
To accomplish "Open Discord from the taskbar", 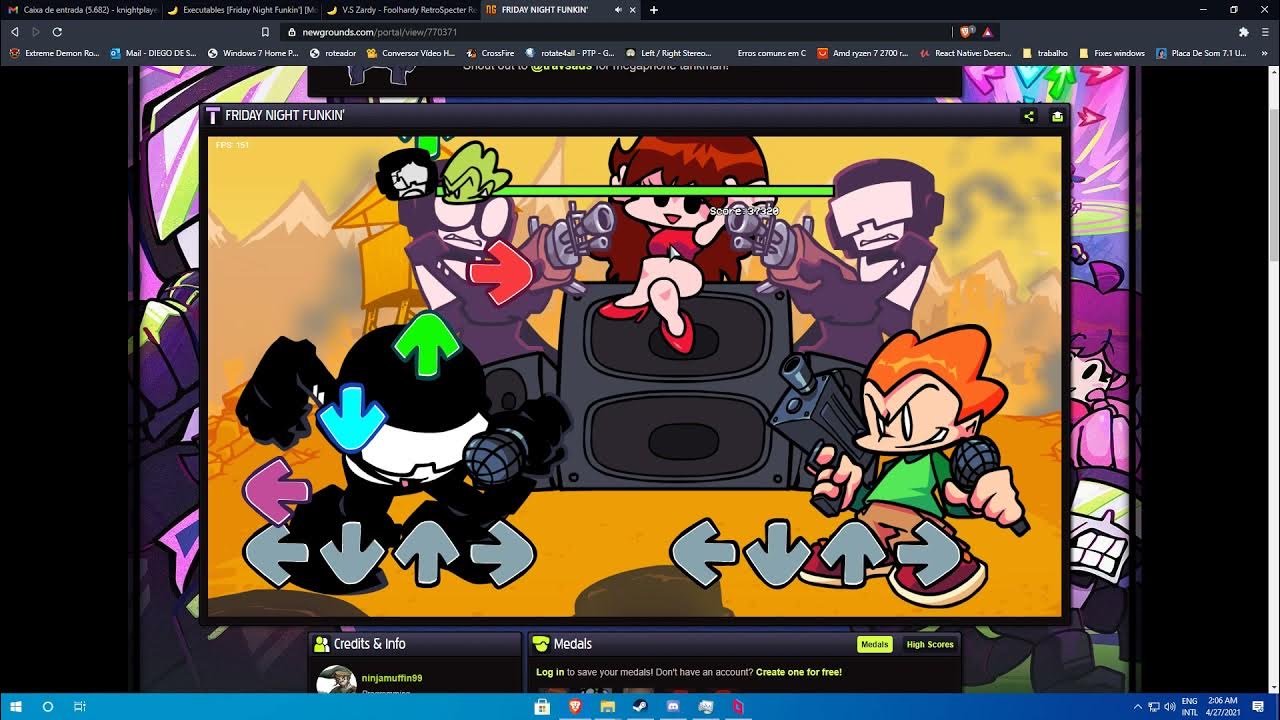I will [x=673, y=706].
